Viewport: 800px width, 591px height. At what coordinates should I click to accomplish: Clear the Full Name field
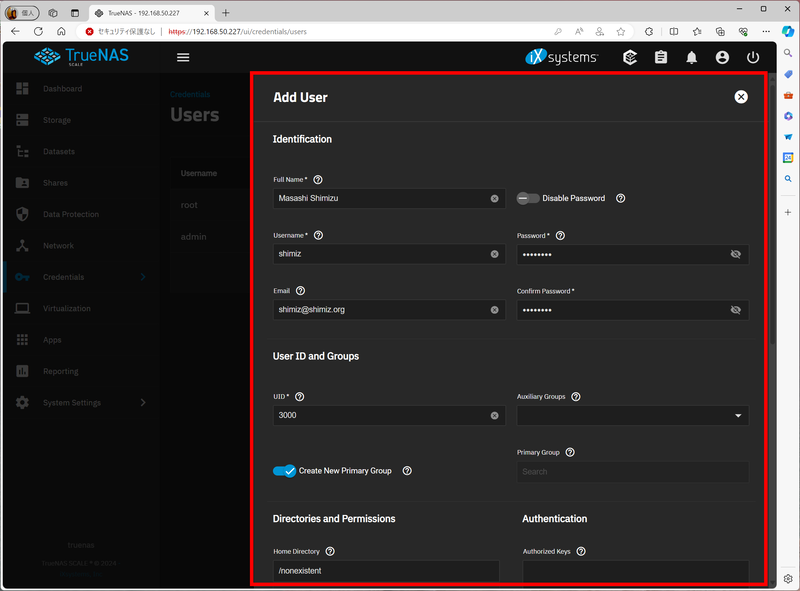pyautogui.click(x=494, y=199)
